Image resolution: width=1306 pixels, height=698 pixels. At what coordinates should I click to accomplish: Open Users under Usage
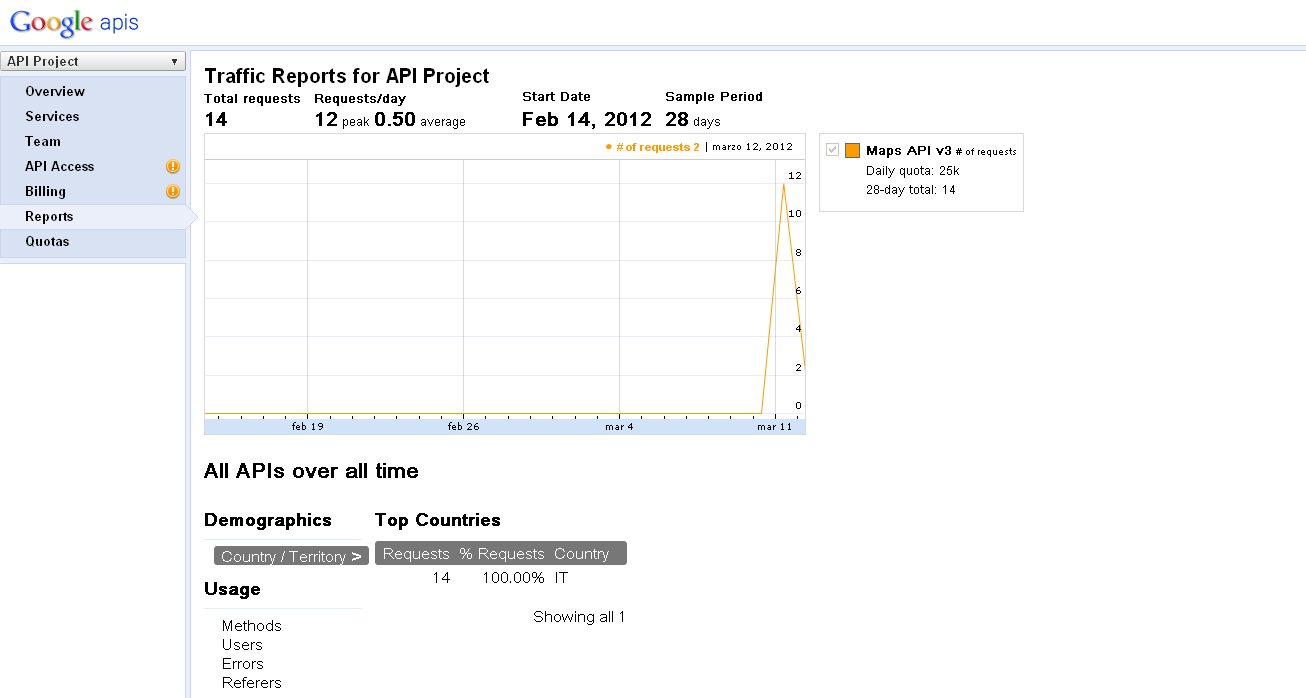pos(242,645)
